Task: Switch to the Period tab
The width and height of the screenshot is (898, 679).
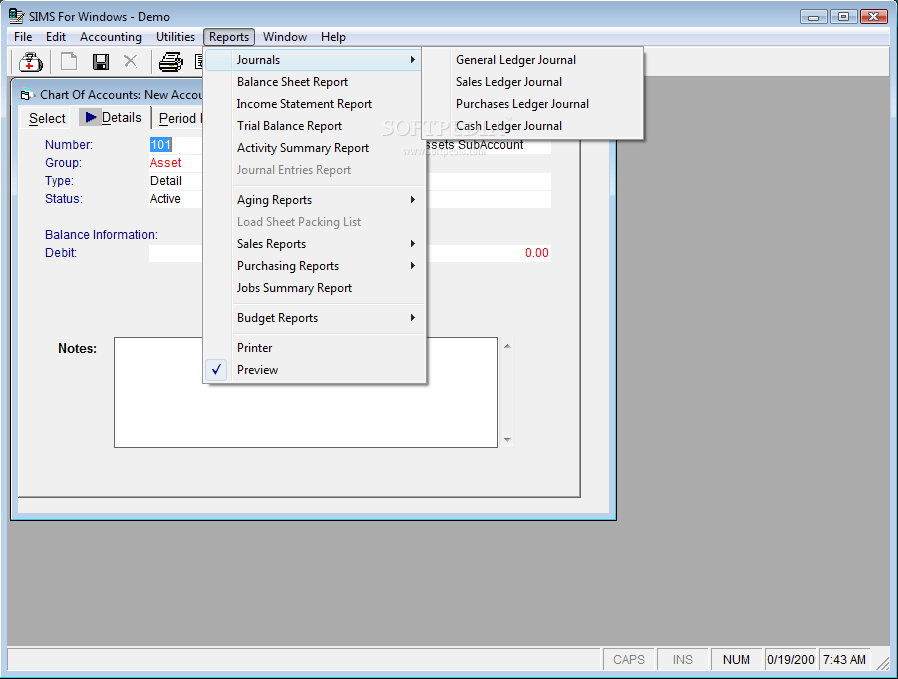Action: tap(178, 119)
